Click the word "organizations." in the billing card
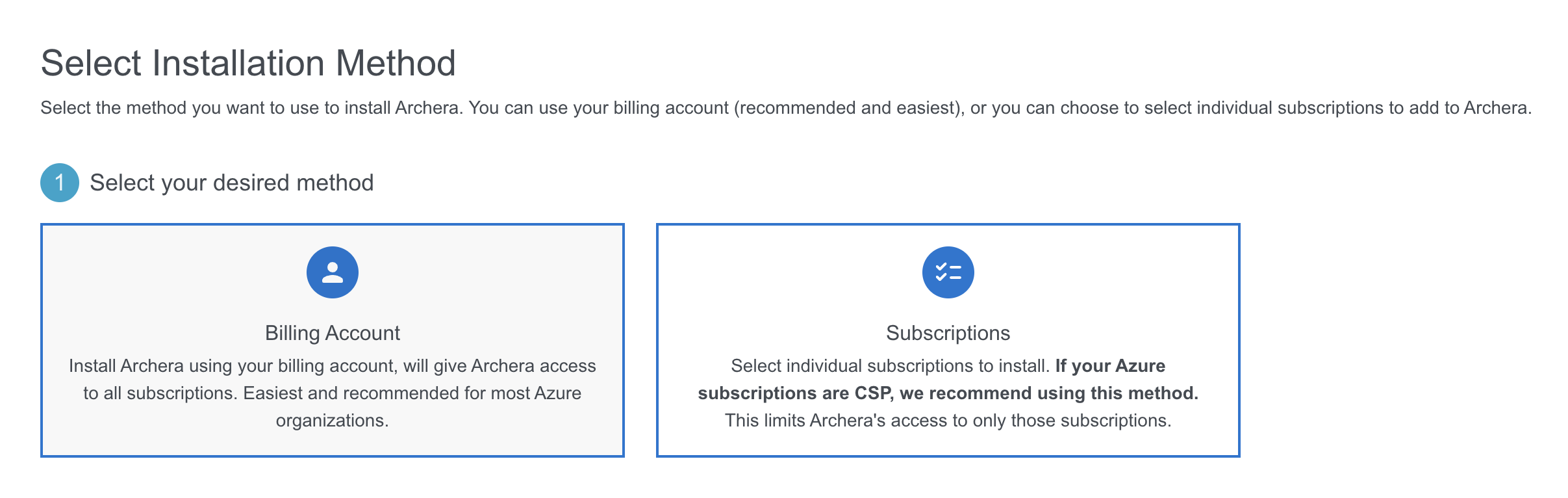 pyautogui.click(x=332, y=421)
